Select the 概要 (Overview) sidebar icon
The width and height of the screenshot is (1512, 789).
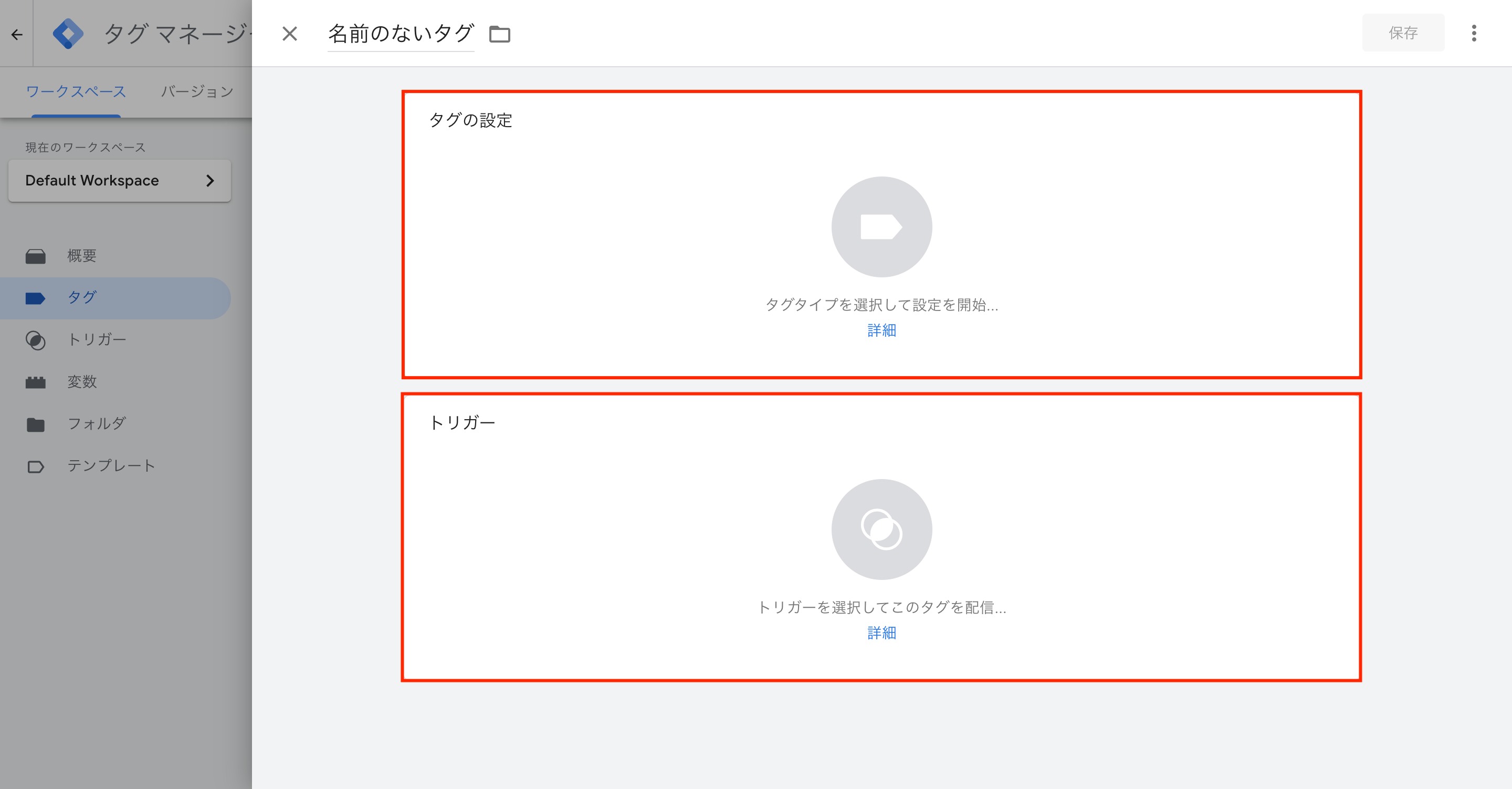[x=36, y=256]
